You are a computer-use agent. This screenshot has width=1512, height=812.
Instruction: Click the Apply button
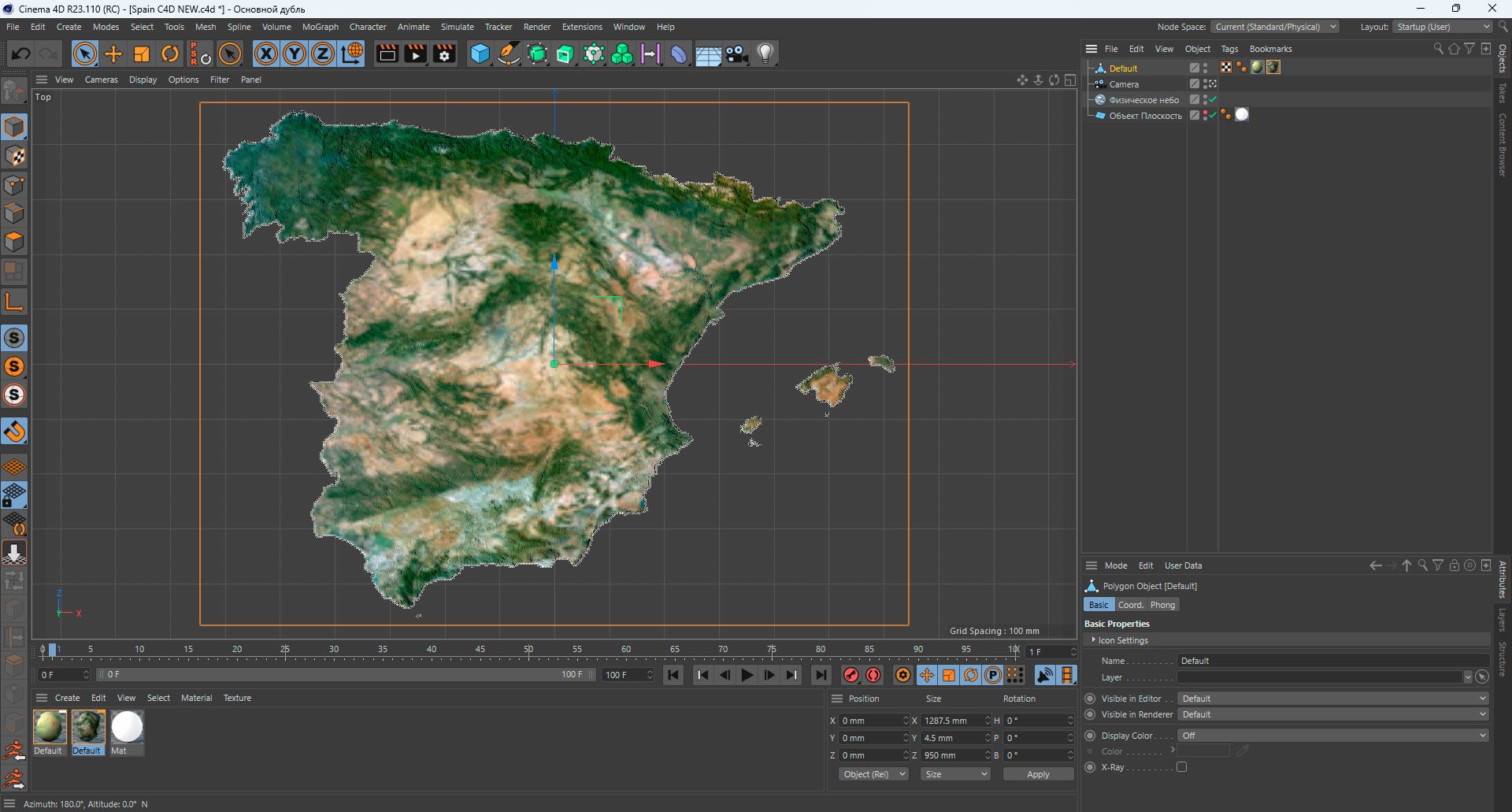pyautogui.click(x=1038, y=774)
